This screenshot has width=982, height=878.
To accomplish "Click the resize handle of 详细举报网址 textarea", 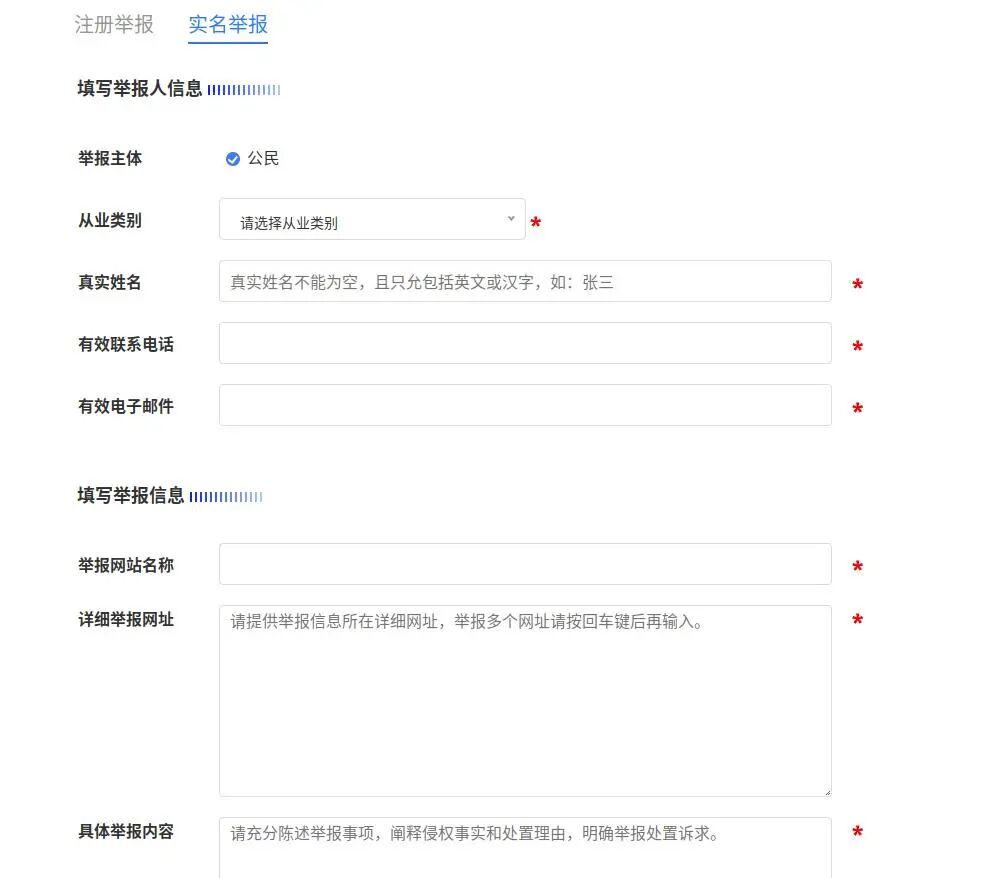I will 826,791.
